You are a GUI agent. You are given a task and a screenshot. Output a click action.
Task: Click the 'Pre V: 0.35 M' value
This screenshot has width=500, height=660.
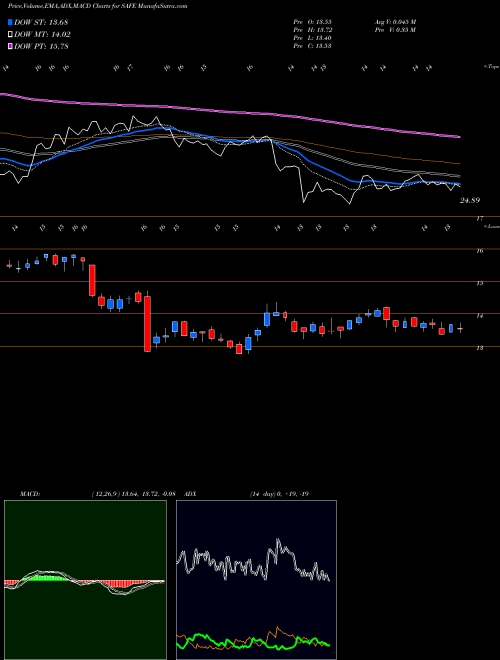(x=395, y=30)
